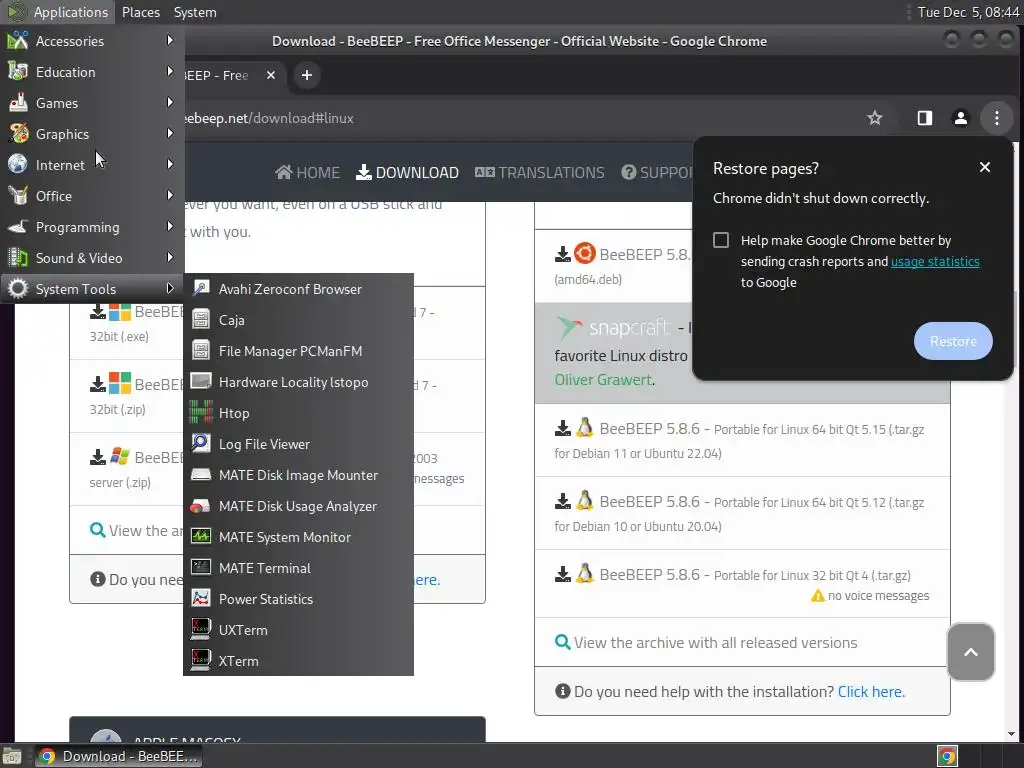Open the System panel menu
This screenshot has height=768, width=1024.
click(x=195, y=12)
